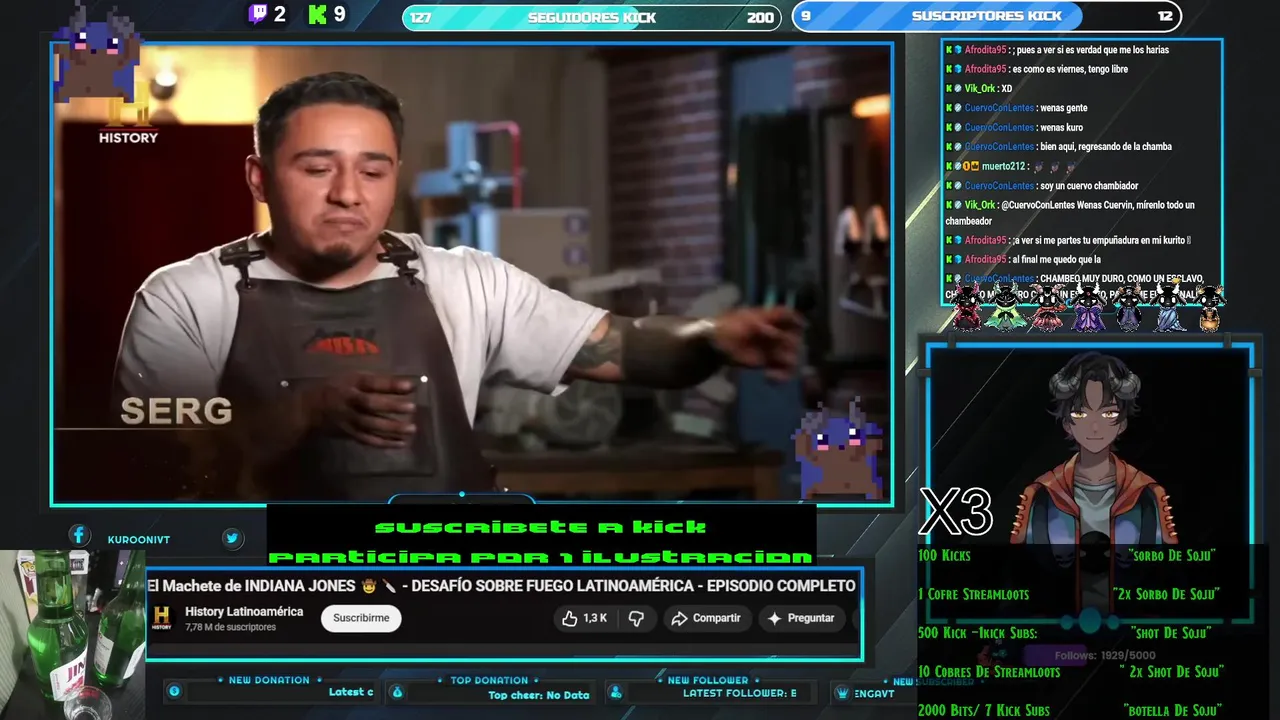Image resolution: width=1280 pixels, height=720 pixels.
Task: Click CuervoConLentes 'wenas kuro' message
Action: (1014, 127)
